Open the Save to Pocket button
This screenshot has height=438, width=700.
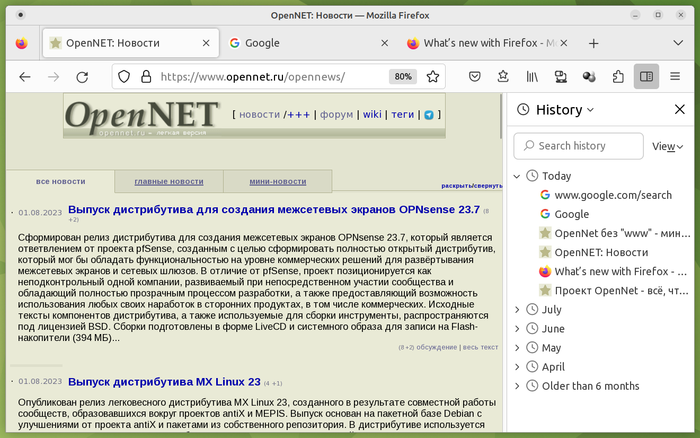[475, 76]
